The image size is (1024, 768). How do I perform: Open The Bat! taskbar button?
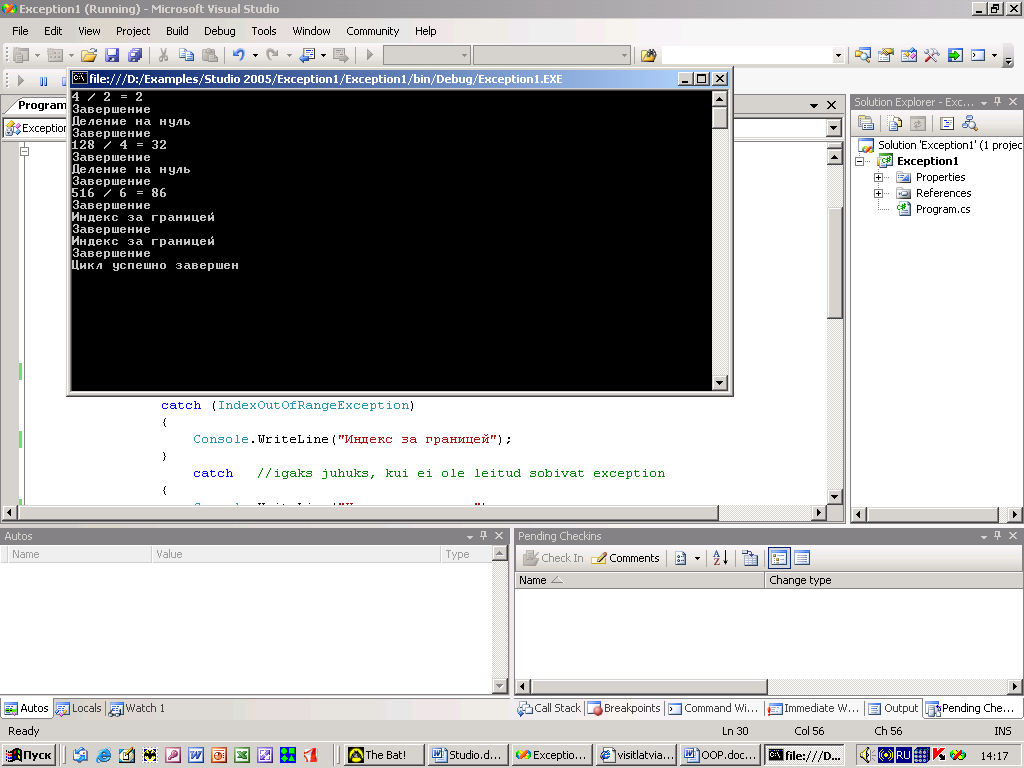[385, 755]
